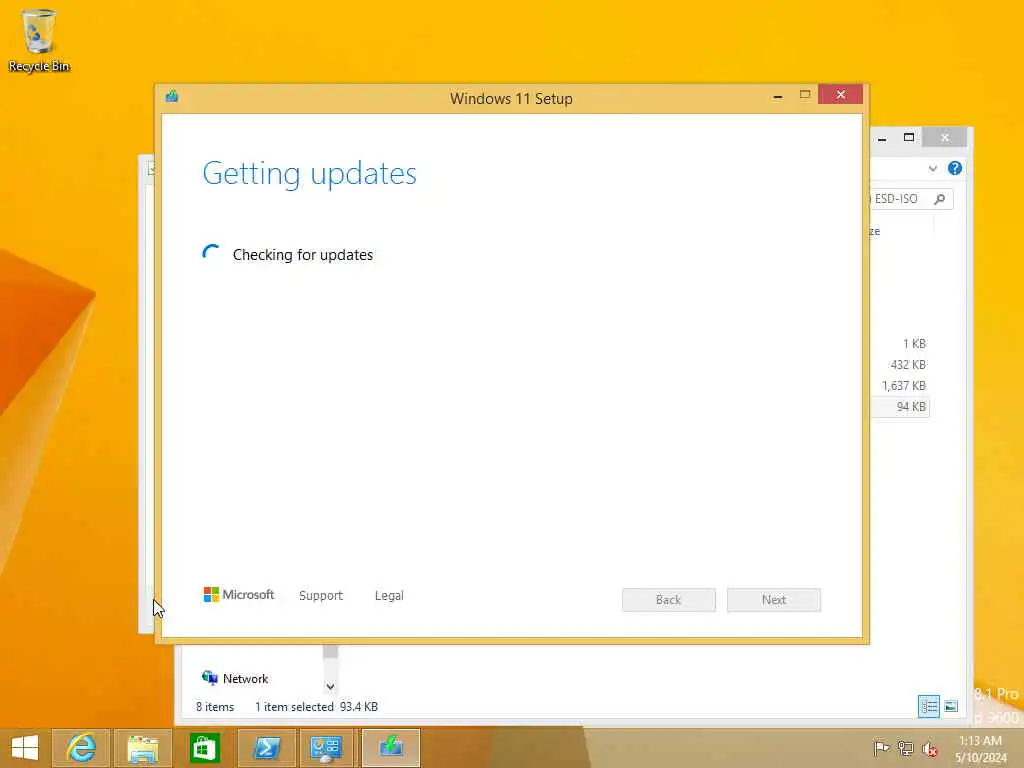This screenshot has width=1024, height=768.
Task: Open the Action Center flag icon
Action: [x=881, y=748]
